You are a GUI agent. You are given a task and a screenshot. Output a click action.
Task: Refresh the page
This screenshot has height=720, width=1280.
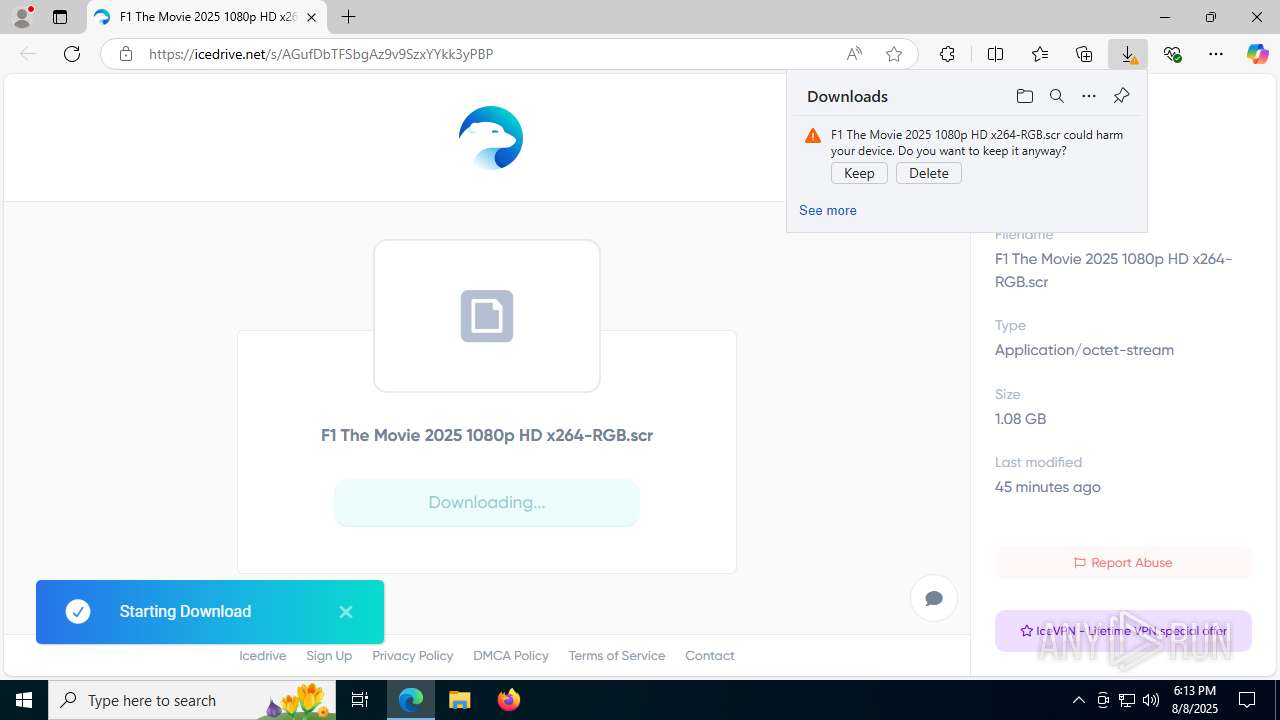pos(72,54)
